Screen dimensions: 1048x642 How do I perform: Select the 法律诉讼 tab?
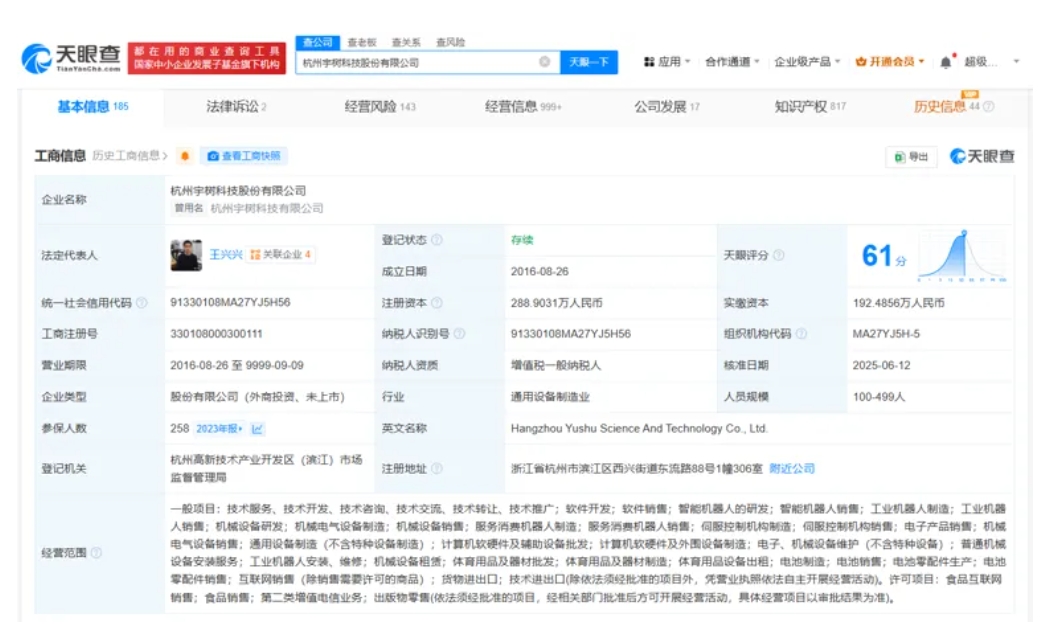click(237, 106)
